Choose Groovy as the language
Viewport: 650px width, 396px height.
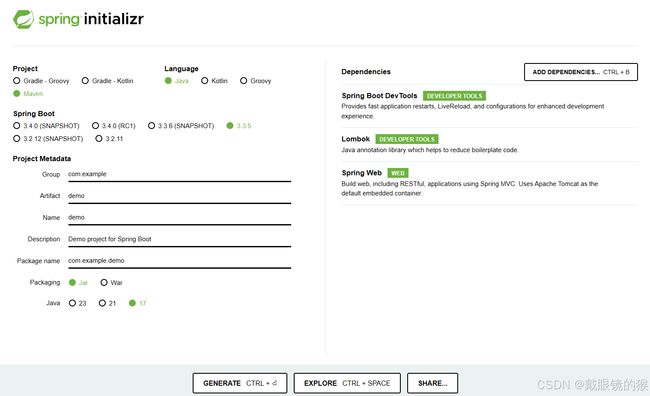coord(255,81)
